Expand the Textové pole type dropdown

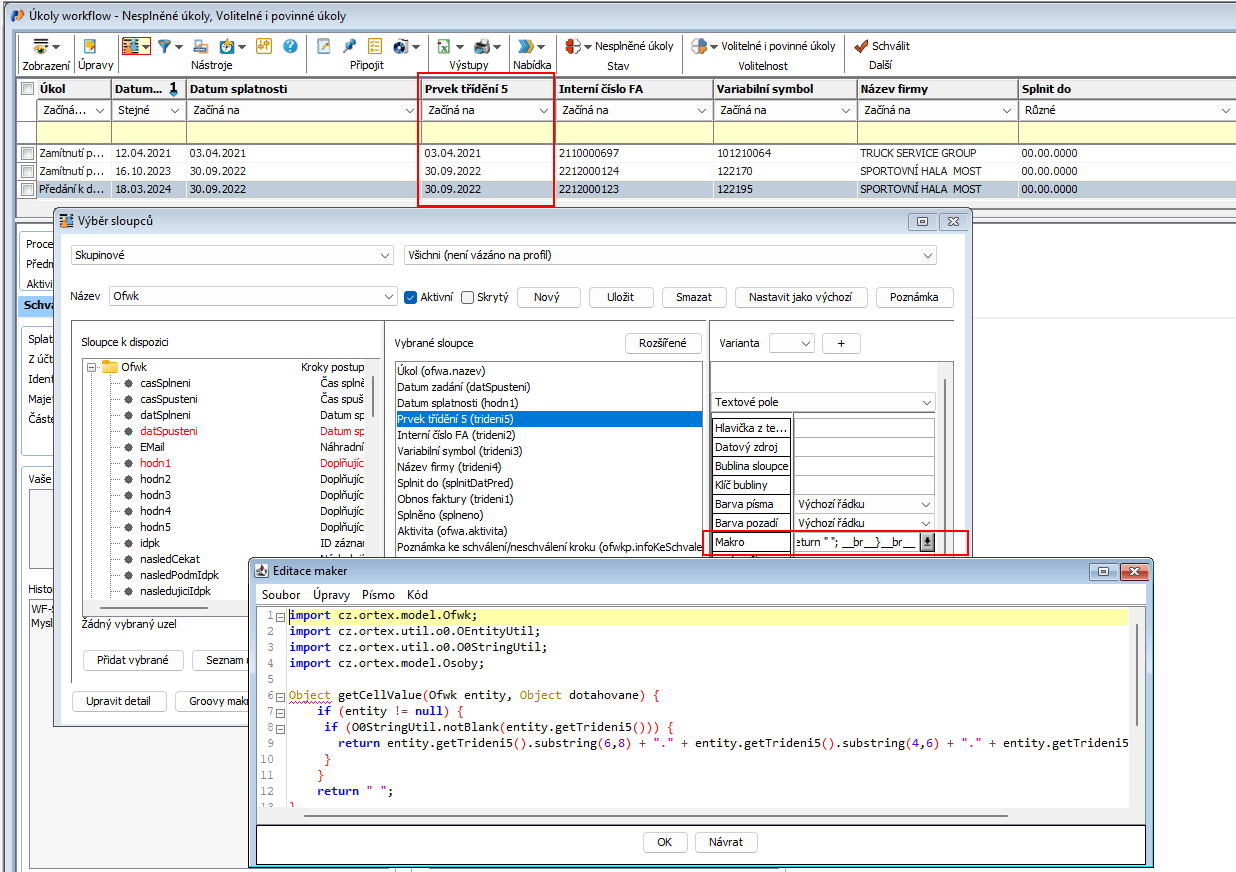click(824, 402)
